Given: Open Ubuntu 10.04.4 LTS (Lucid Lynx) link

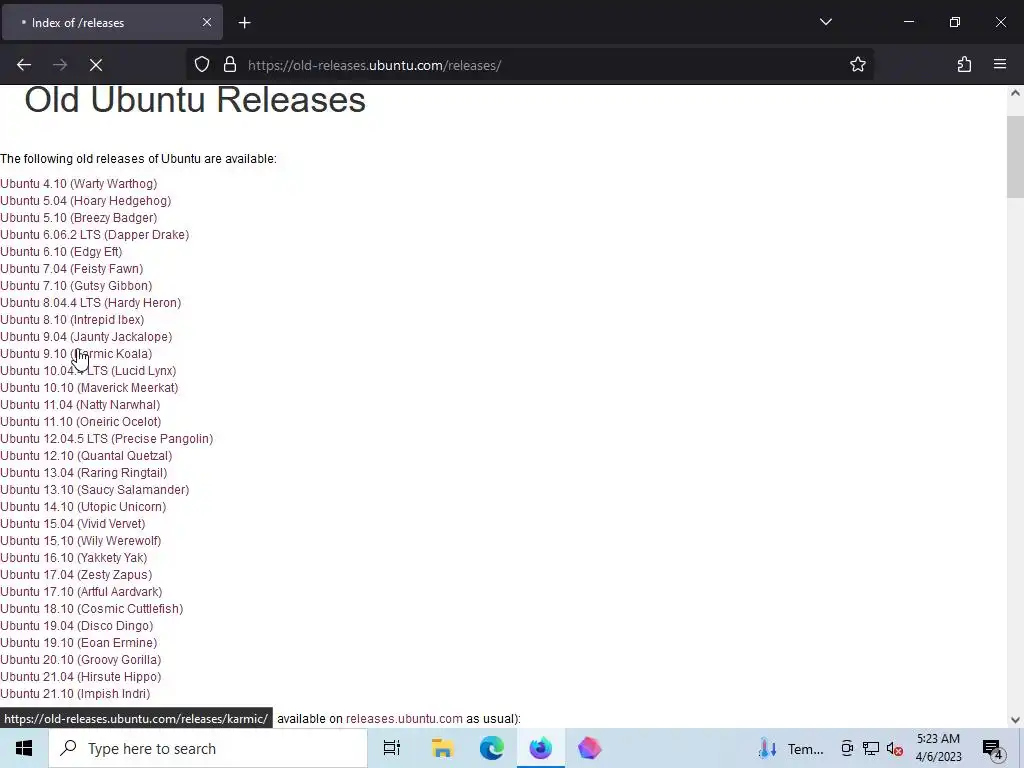Looking at the screenshot, I should 88,370.
